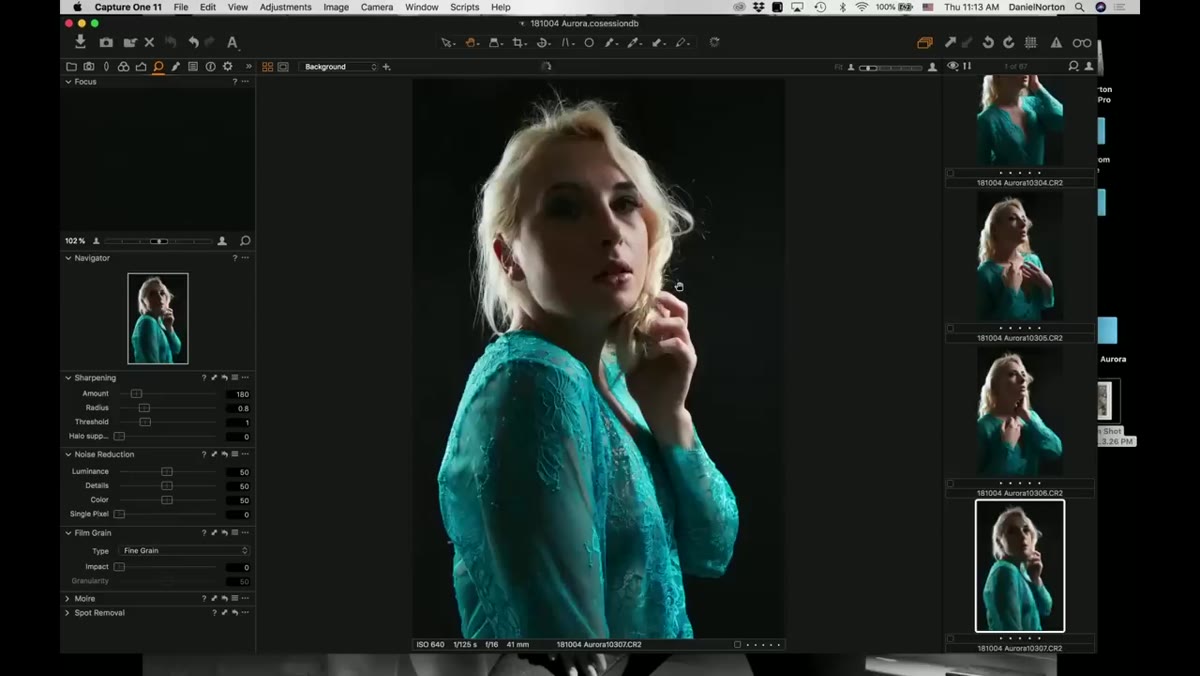Click the Capture camera icon in toolbar
The width and height of the screenshot is (1200, 676).
[106, 42]
